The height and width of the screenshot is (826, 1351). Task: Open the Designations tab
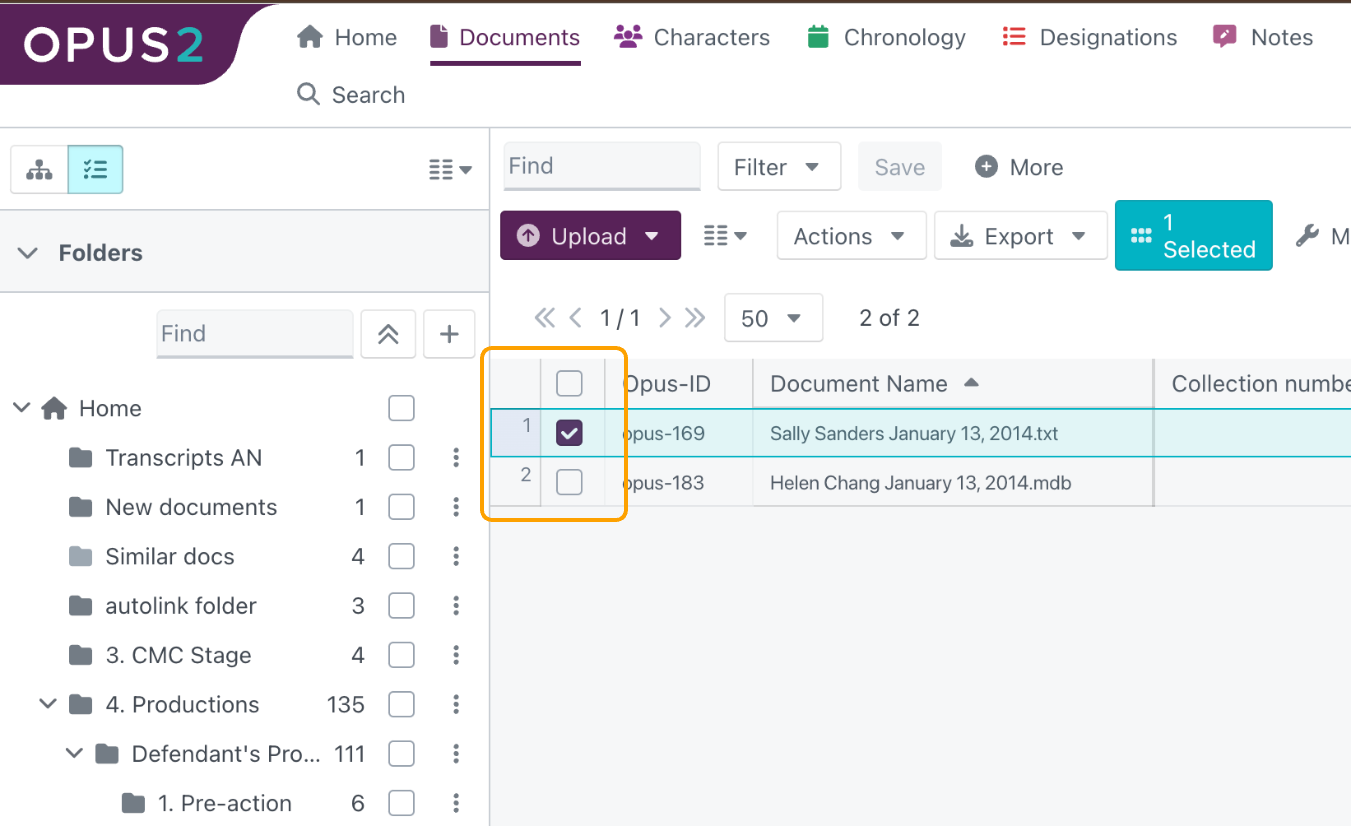click(1090, 37)
